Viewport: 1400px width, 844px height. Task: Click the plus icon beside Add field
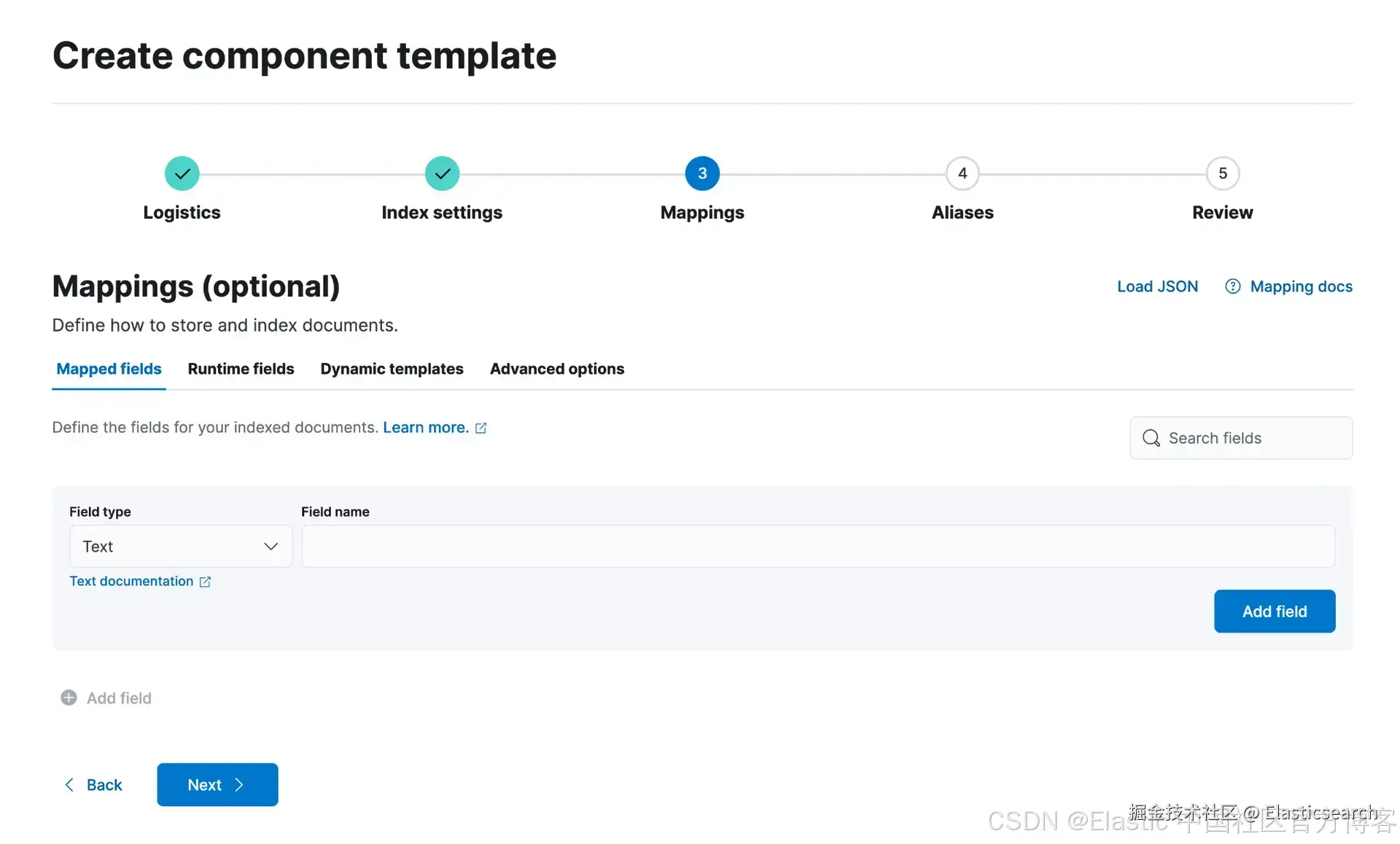pyautogui.click(x=69, y=698)
